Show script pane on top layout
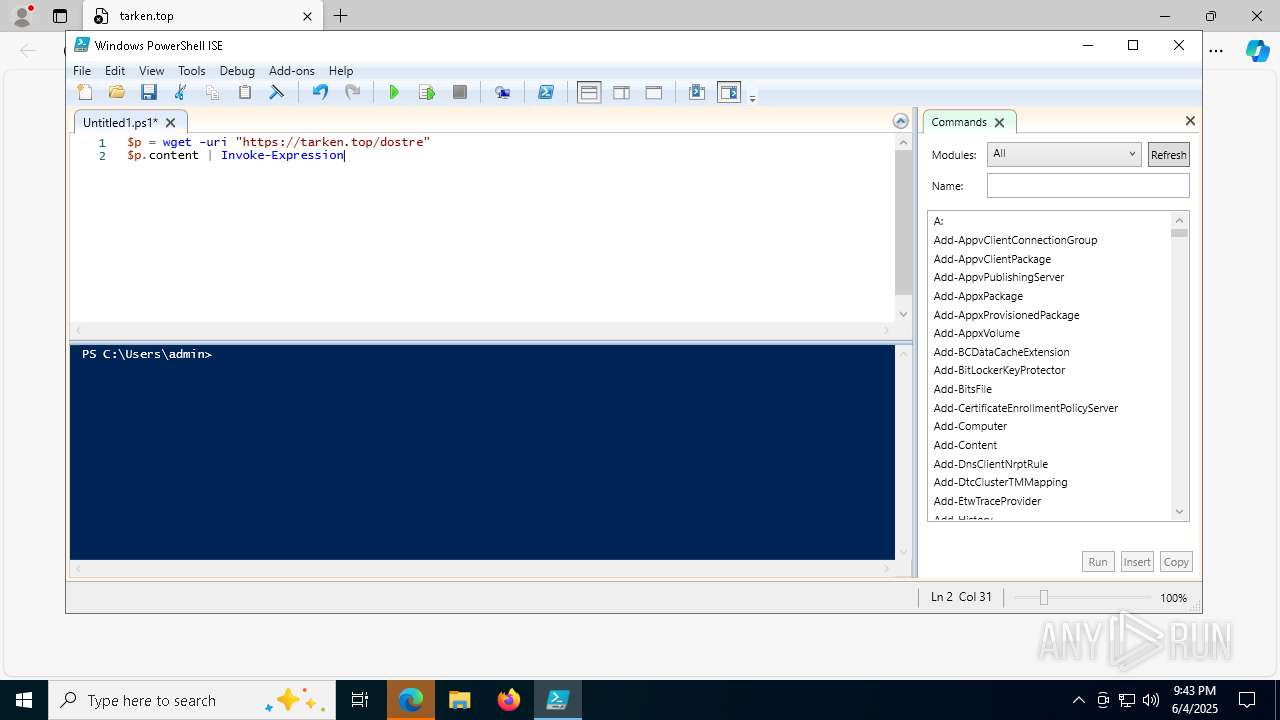This screenshot has width=1280, height=720. point(589,92)
